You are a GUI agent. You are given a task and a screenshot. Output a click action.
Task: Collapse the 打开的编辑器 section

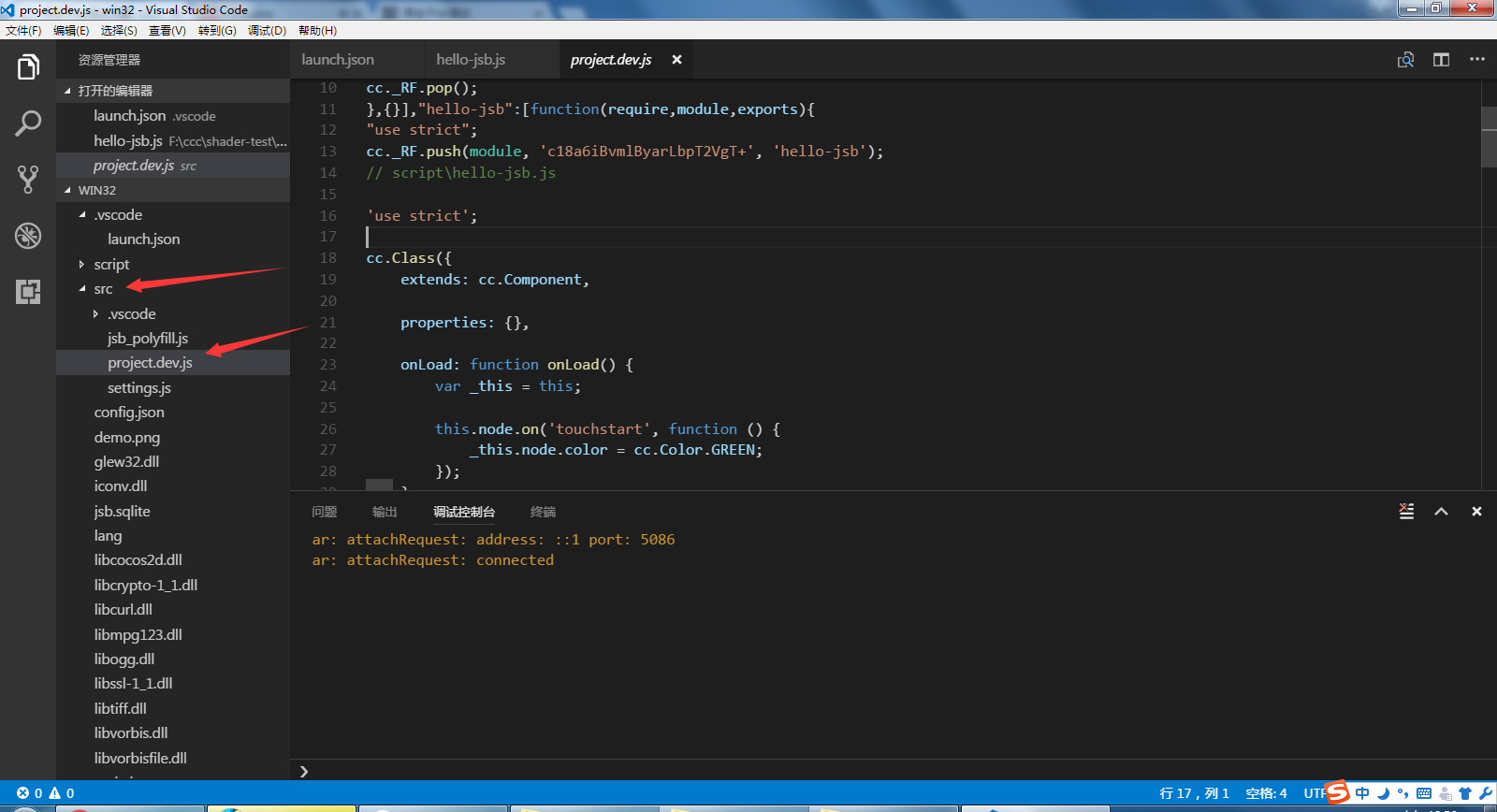(173, 91)
